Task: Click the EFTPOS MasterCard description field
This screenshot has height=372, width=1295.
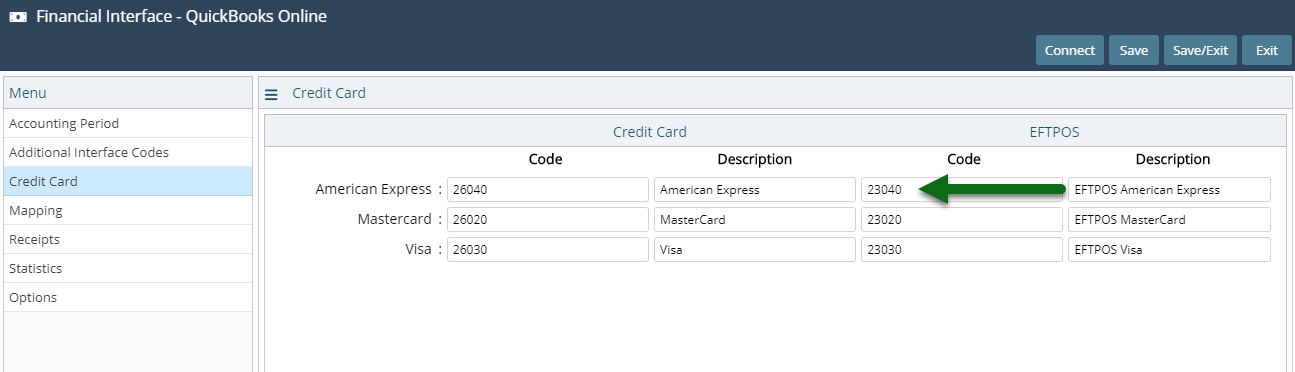Action: 1169,219
